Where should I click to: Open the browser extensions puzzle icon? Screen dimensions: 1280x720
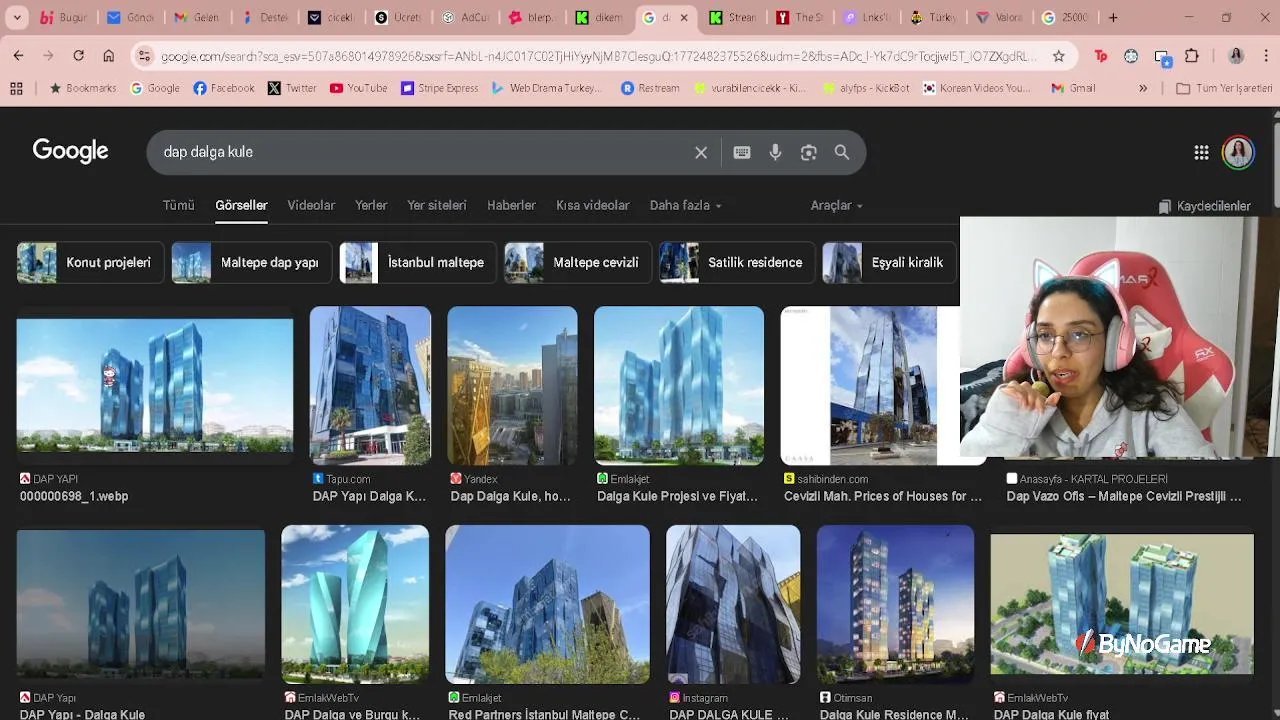point(1192,56)
